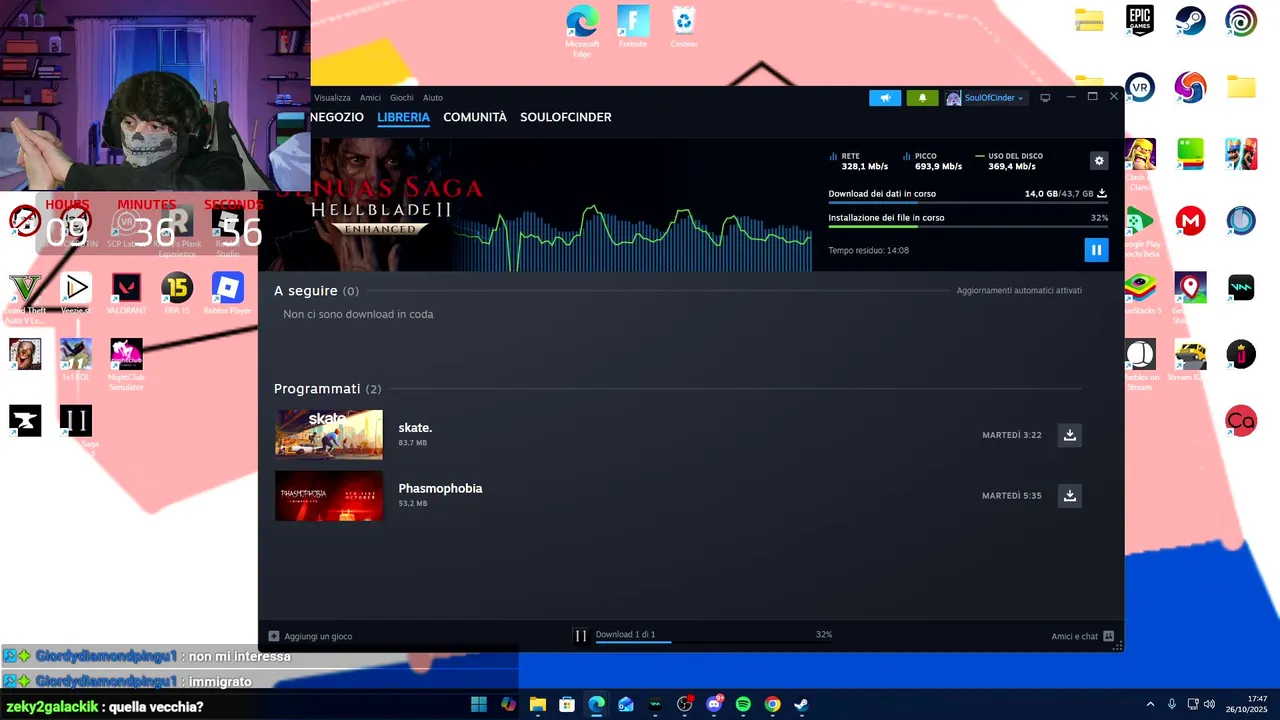The width and height of the screenshot is (1280, 720).
Task: Open the Giochi menu
Action: point(402,98)
